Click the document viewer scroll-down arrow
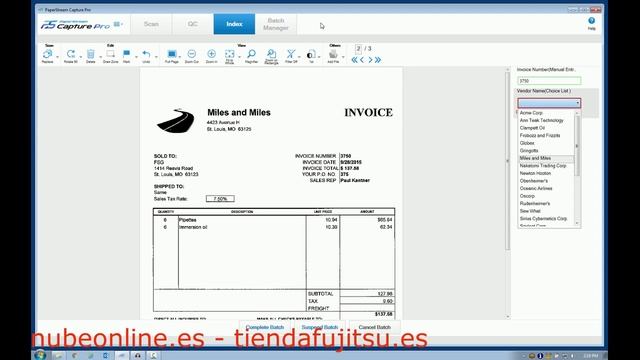Screen dimensions: 640x360 tap(508, 316)
